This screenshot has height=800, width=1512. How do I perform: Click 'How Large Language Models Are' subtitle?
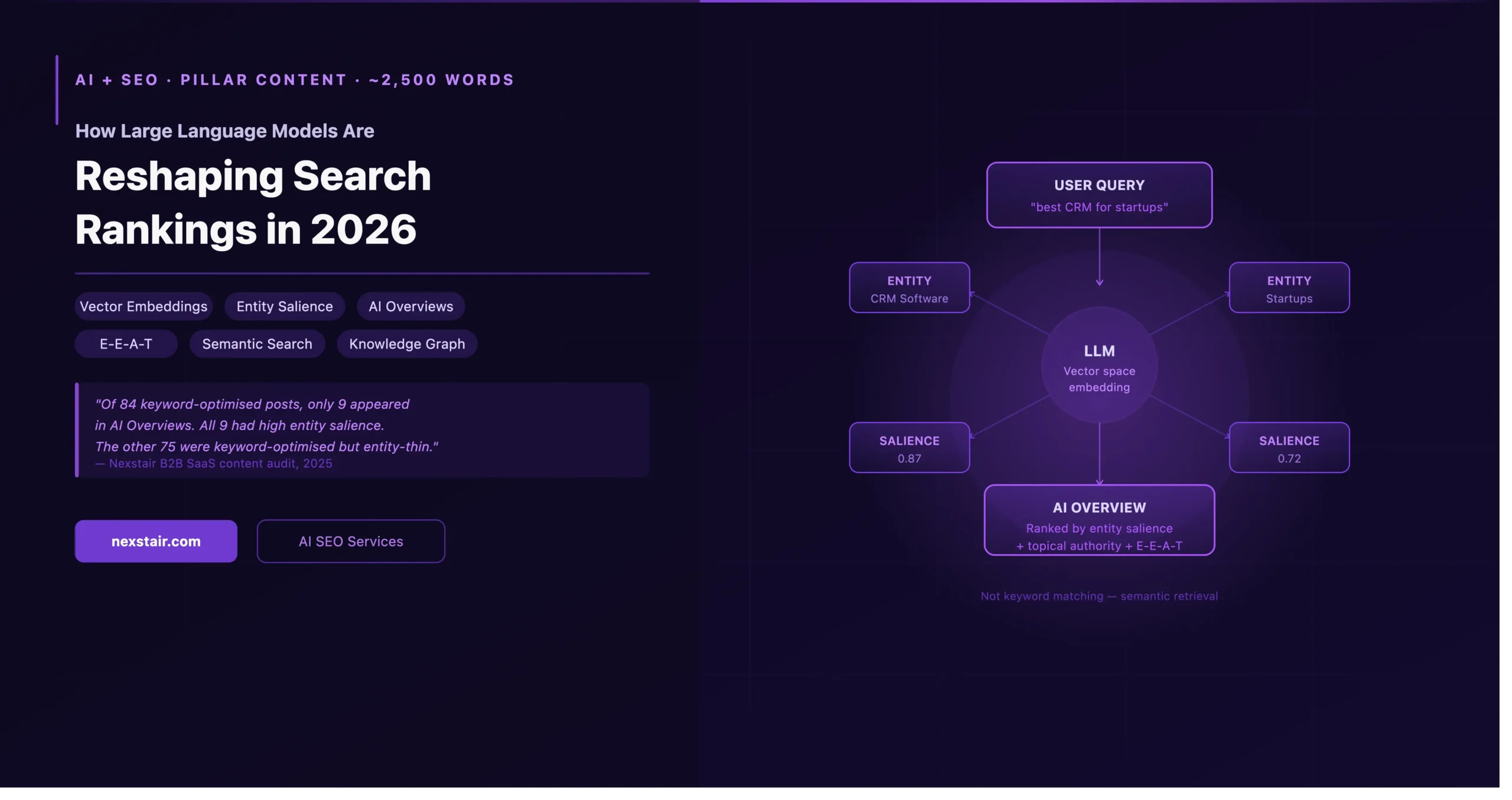pos(224,131)
